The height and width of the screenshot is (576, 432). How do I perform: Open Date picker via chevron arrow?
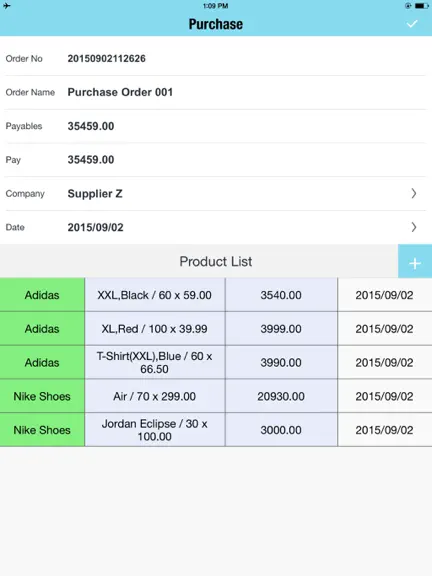pos(414,227)
